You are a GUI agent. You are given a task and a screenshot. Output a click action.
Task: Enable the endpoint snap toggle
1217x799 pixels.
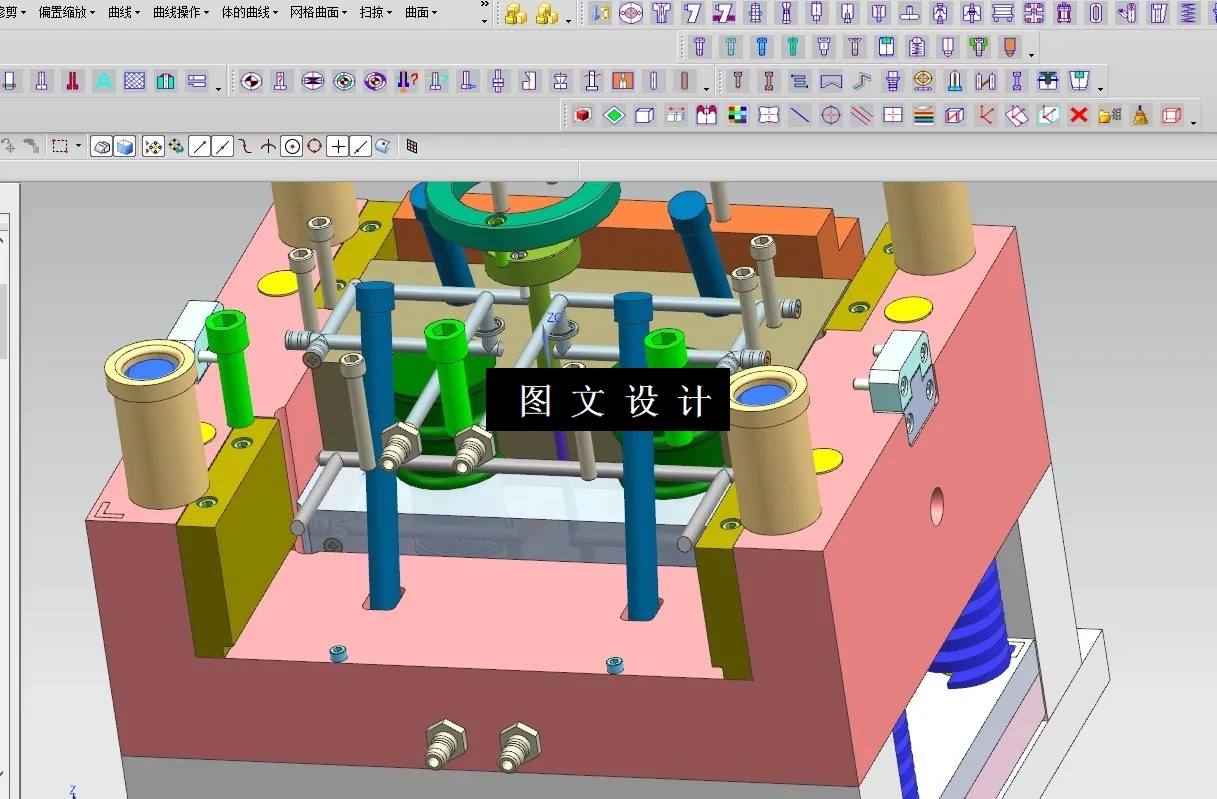tap(197, 145)
